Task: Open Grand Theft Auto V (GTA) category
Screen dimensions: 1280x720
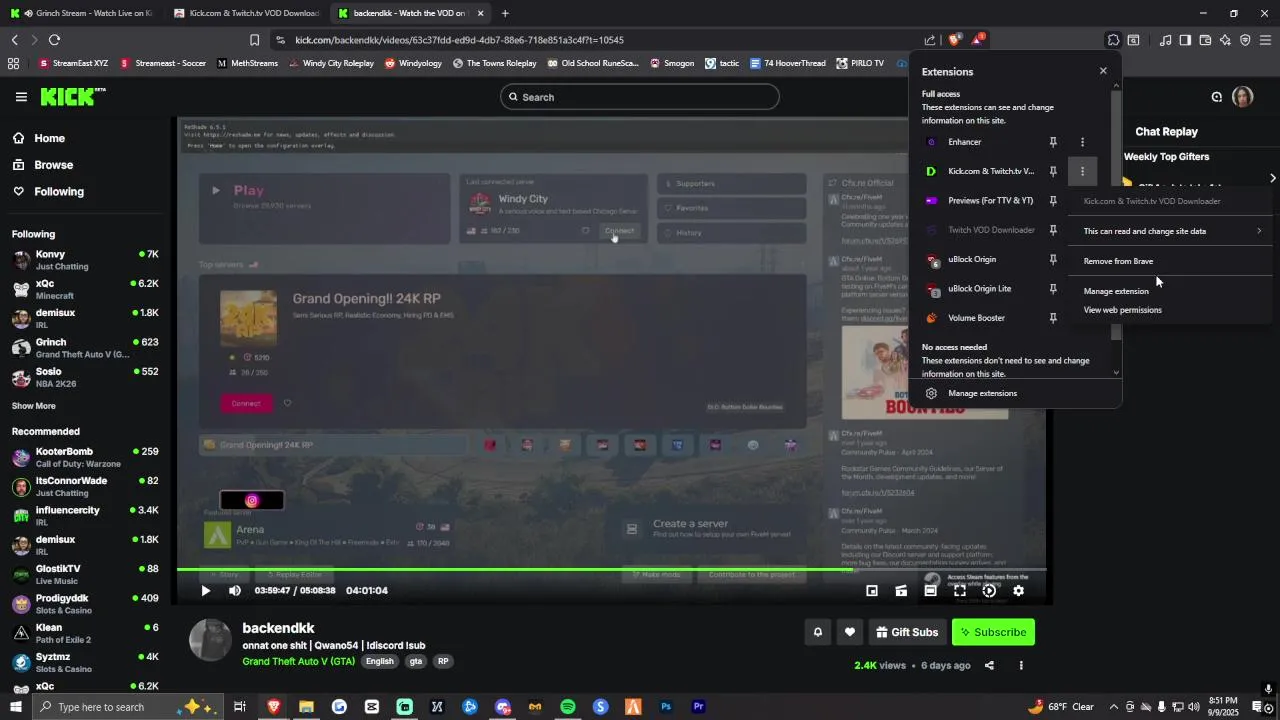Action: (x=298, y=661)
